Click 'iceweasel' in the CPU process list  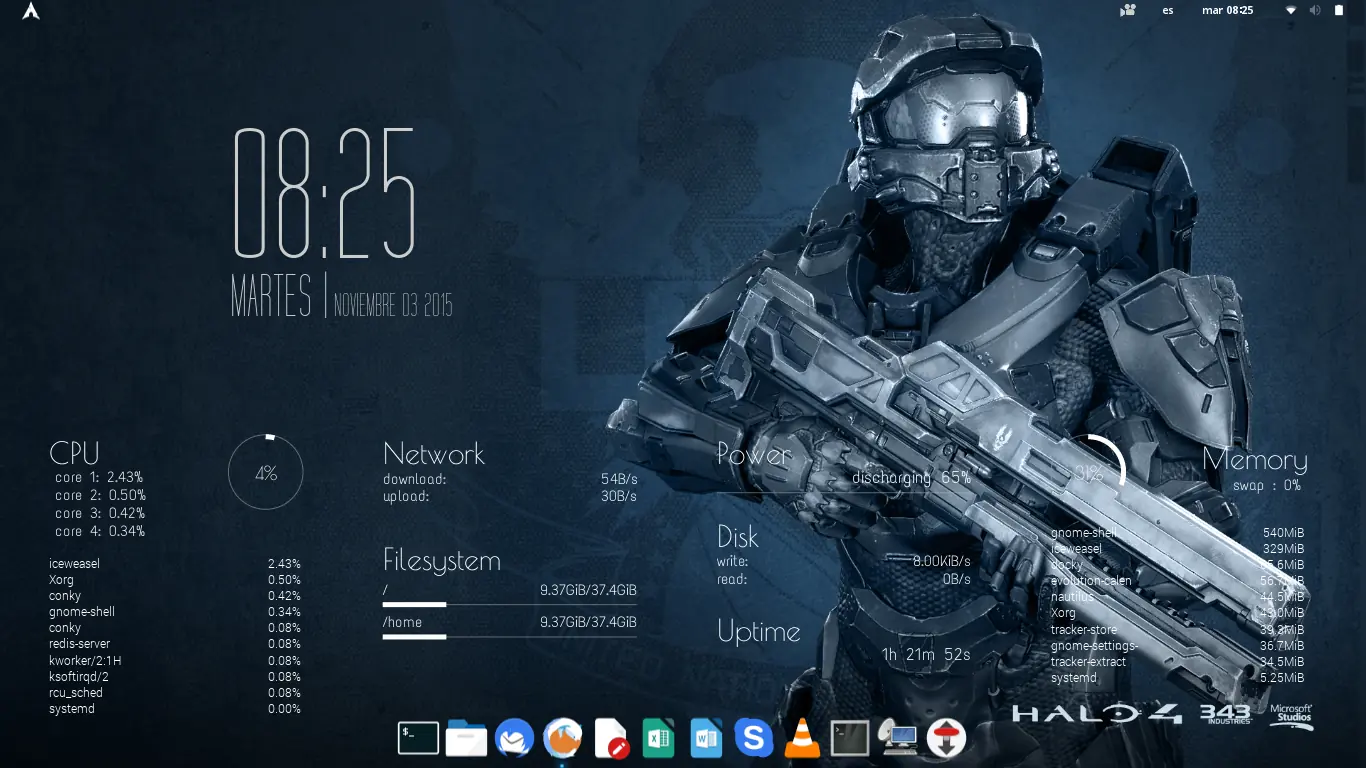tap(74, 564)
